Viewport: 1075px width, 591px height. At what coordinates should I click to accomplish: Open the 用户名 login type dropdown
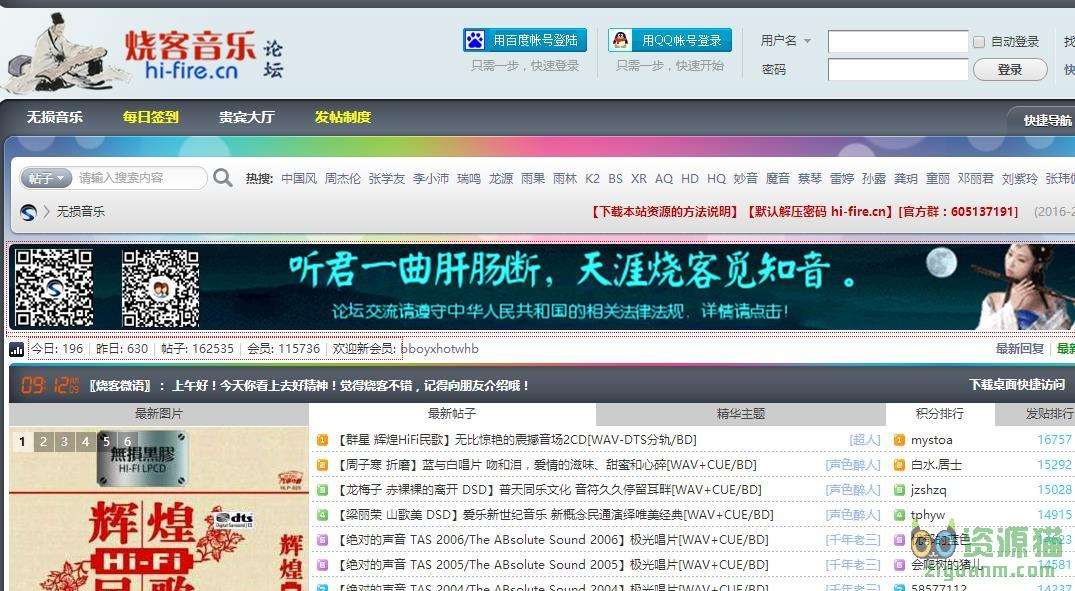786,40
